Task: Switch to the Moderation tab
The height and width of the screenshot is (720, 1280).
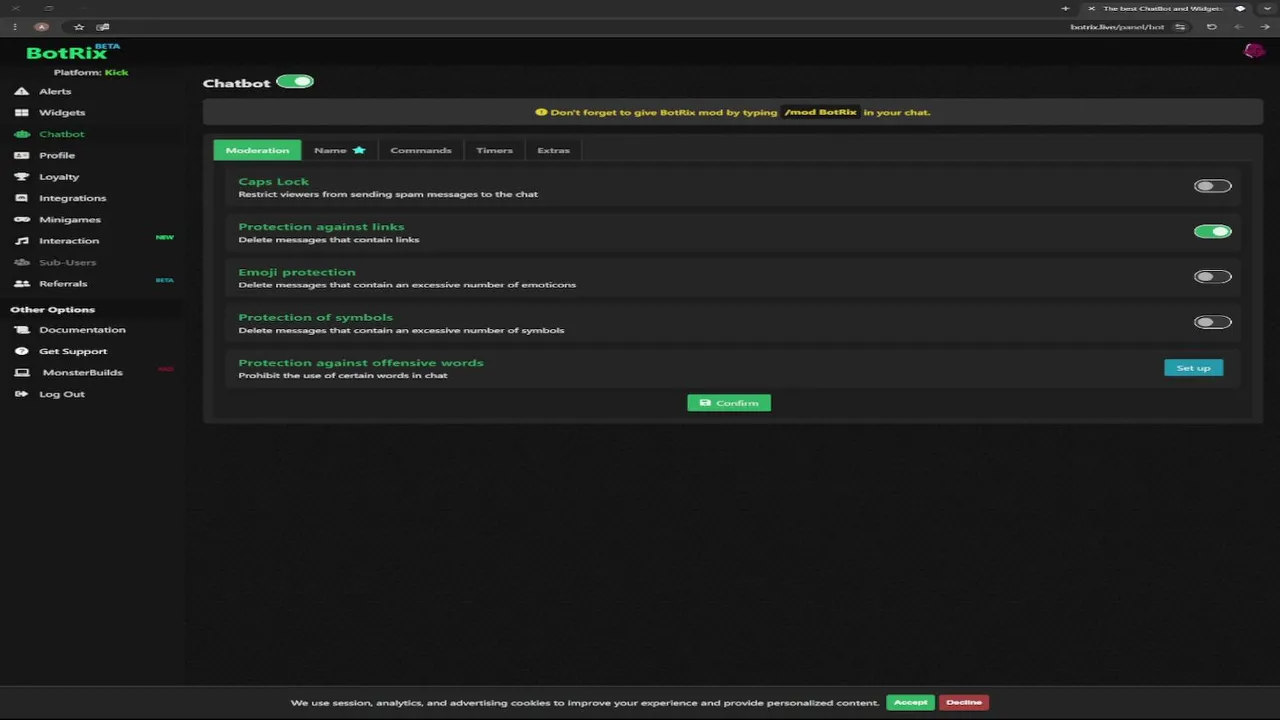Action: [x=257, y=150]
